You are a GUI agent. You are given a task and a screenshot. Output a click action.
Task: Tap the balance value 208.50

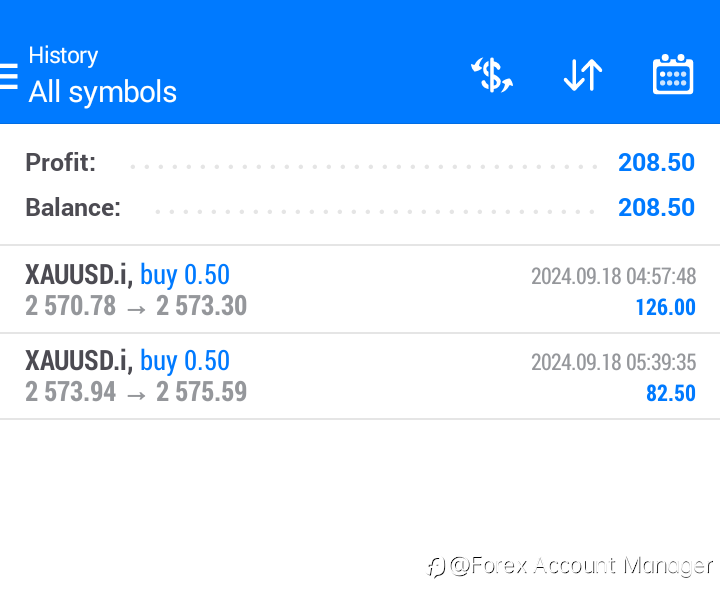pos(656,208)
